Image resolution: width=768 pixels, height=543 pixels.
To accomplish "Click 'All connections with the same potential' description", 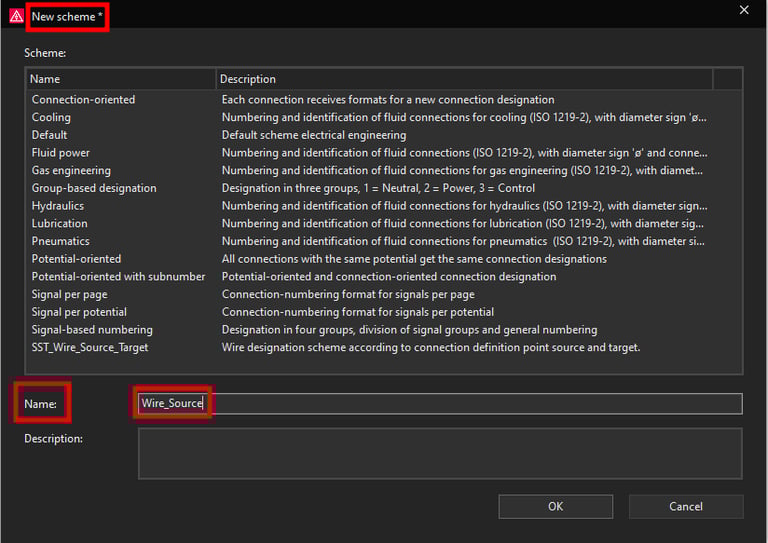I will (414, 259).
